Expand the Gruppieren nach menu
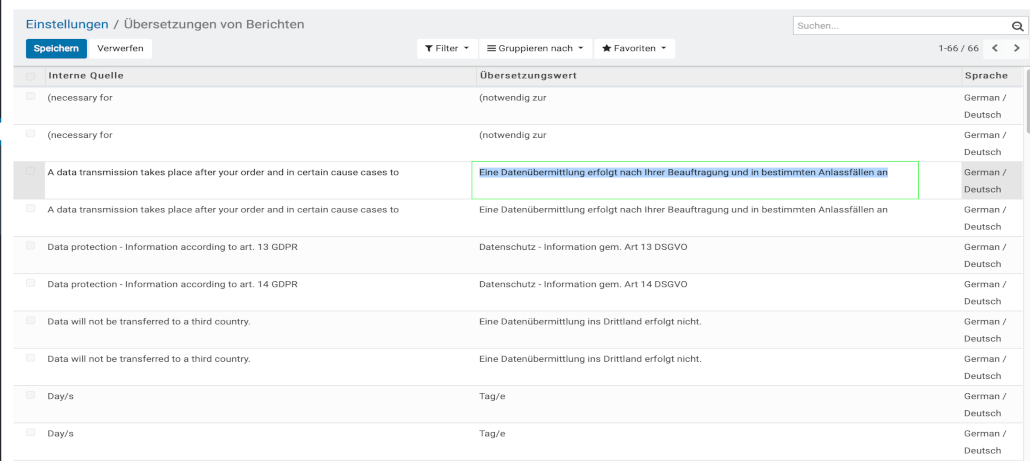The image size is (1030, 461). click(x=535, y=48)
